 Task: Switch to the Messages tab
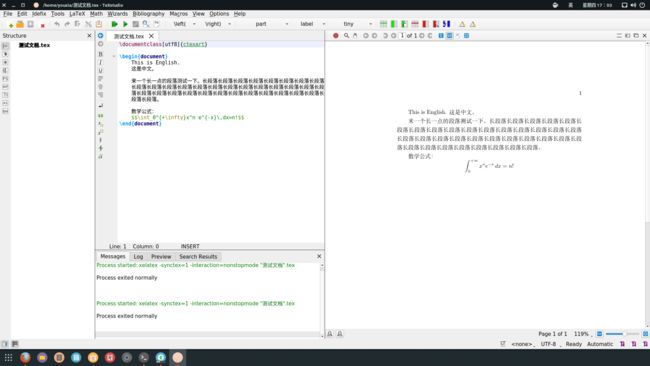(113, 257)
